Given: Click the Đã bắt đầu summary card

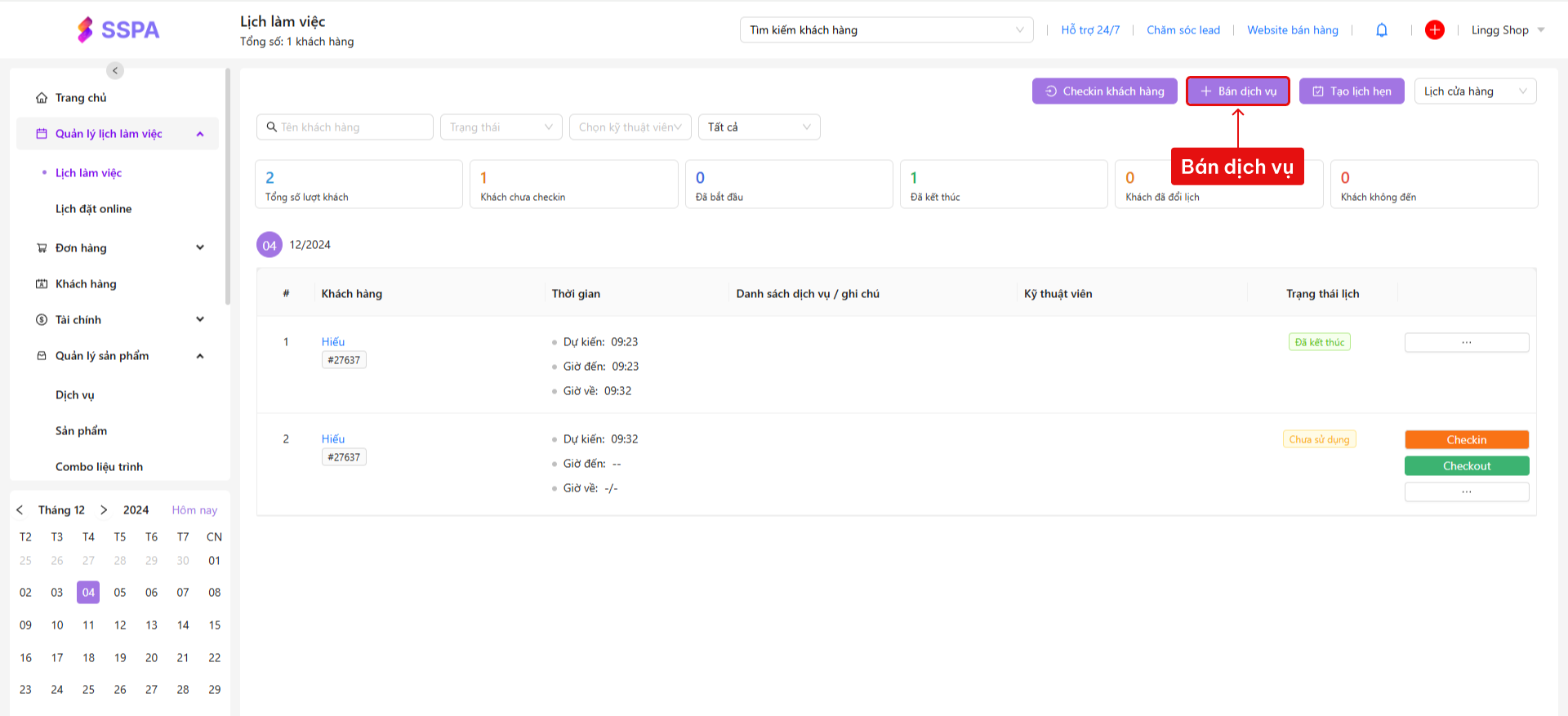Looking at the screenshot, I should coord(789,185).
